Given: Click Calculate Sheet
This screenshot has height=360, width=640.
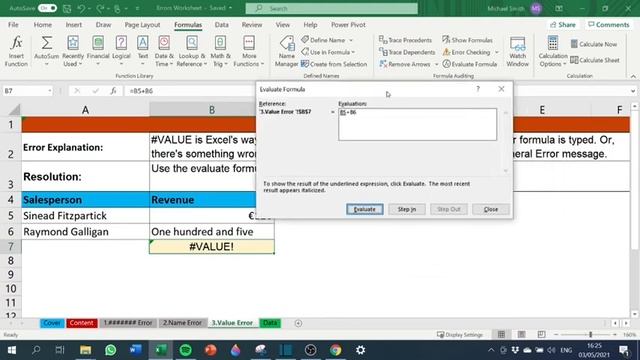Looking at the screenshot, I should tap(595, 60).
